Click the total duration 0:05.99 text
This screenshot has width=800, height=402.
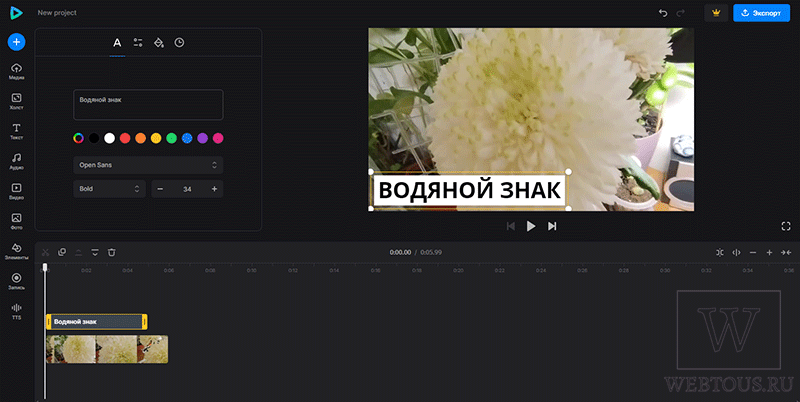[x=431, y=252]
